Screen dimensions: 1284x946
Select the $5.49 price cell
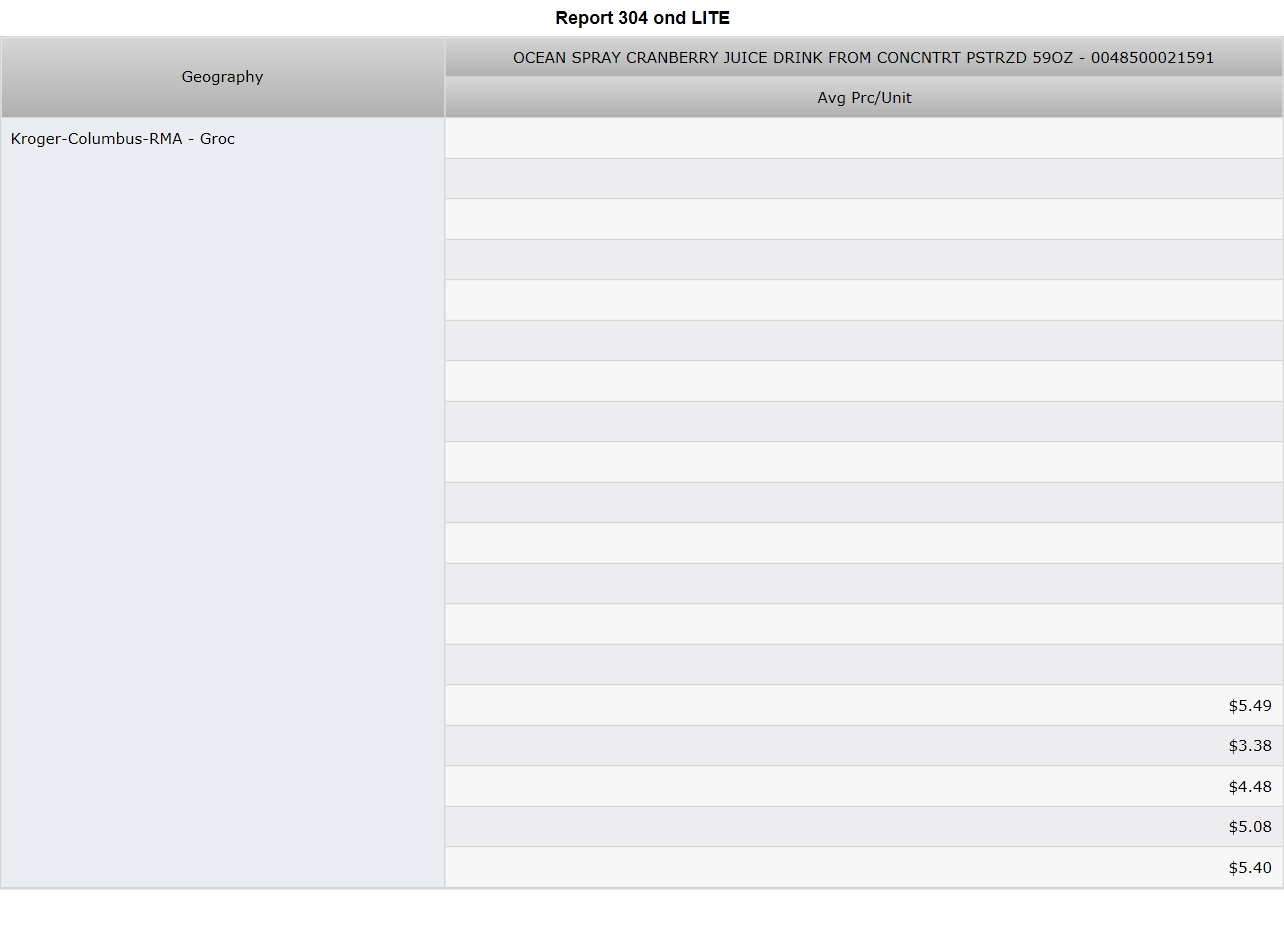coord(864,705)
